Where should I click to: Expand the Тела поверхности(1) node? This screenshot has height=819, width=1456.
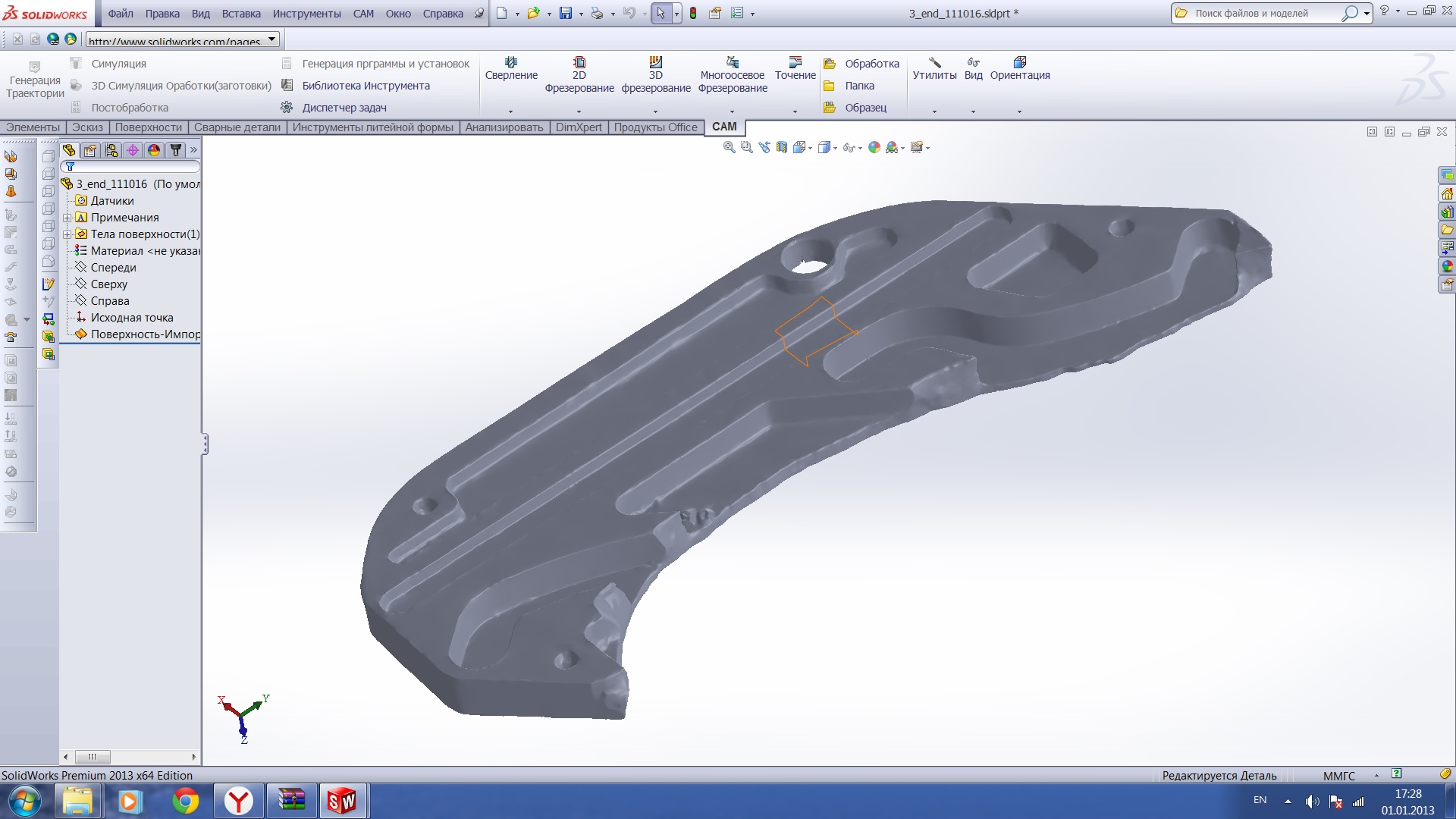click(67, 234)
